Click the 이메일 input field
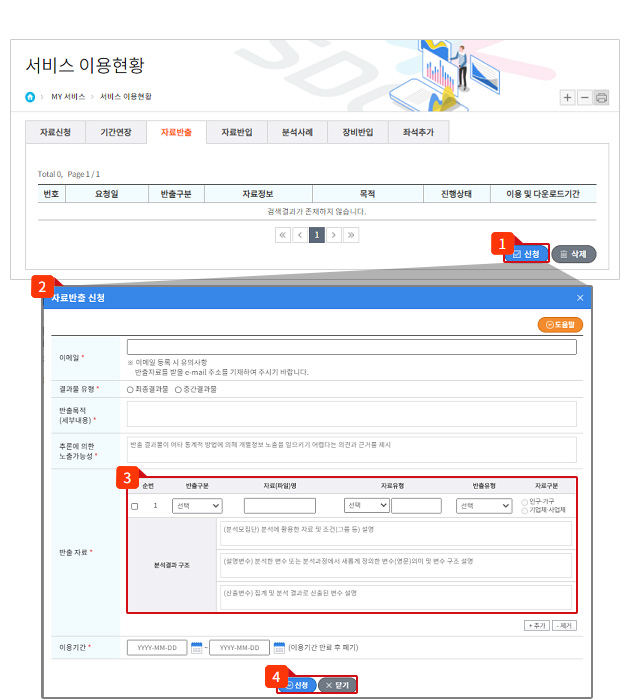The image size is (630, 700). (352, 347)
